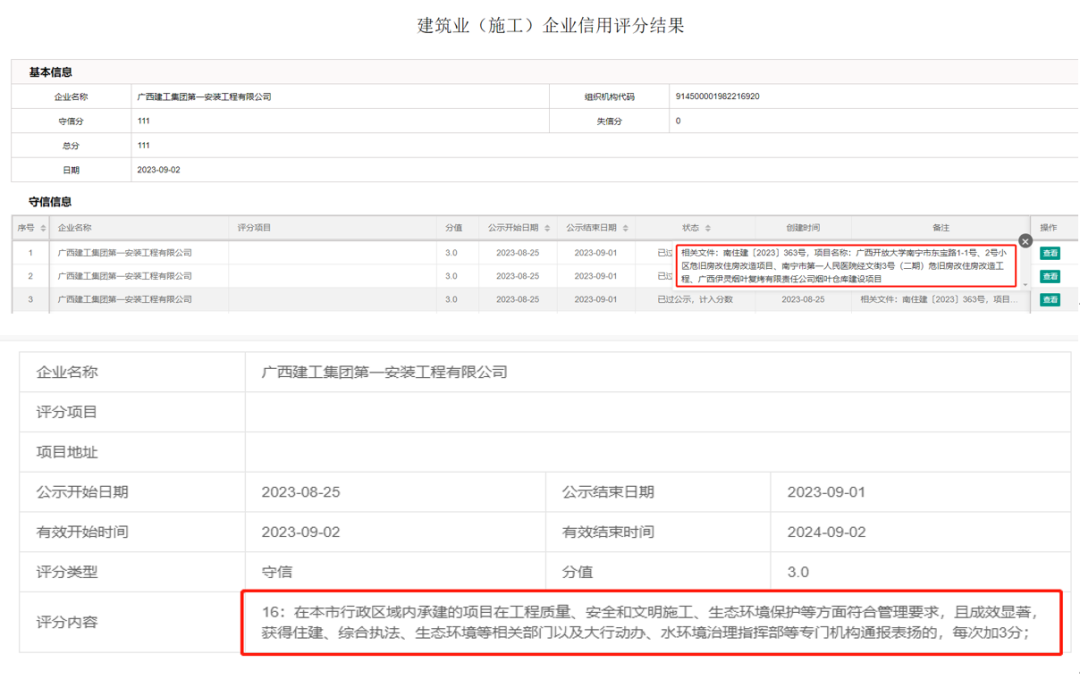Click the 基本信息 section heading
This screenshot has height=679, width=1080.
pyautogui.click(x=50, y=72)
